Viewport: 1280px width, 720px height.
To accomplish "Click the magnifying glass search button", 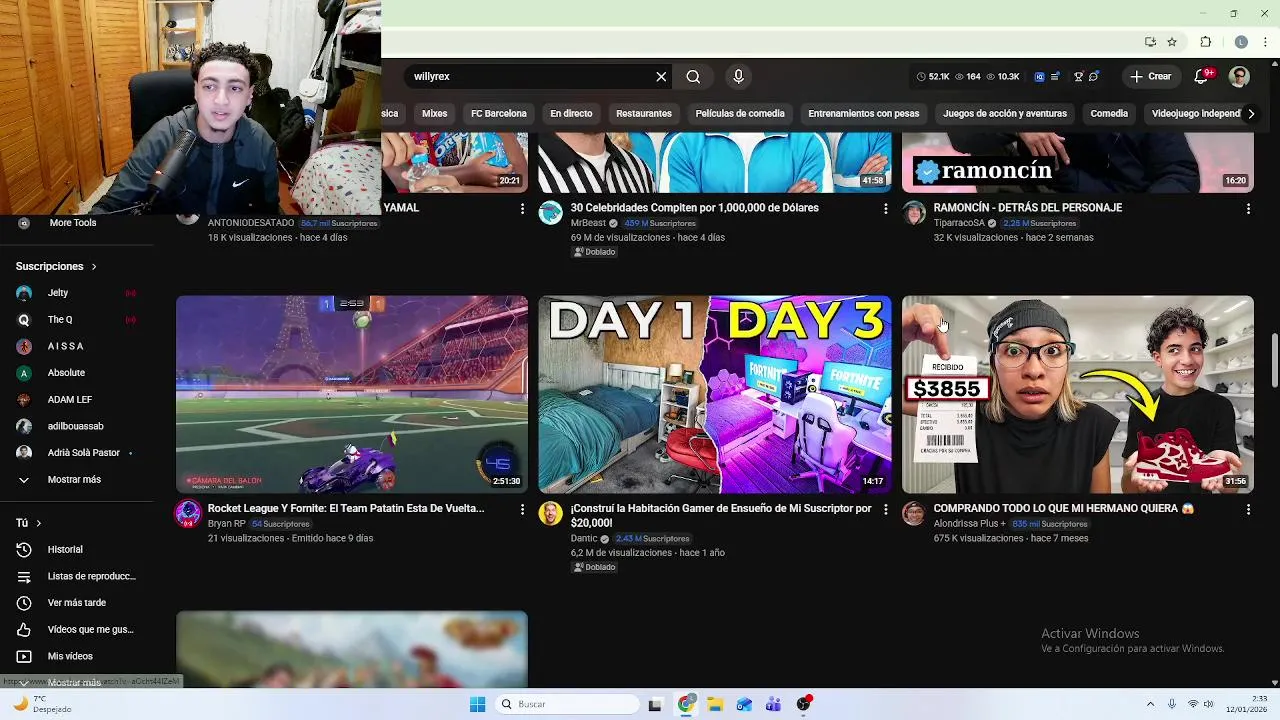I will coord(693,77).
